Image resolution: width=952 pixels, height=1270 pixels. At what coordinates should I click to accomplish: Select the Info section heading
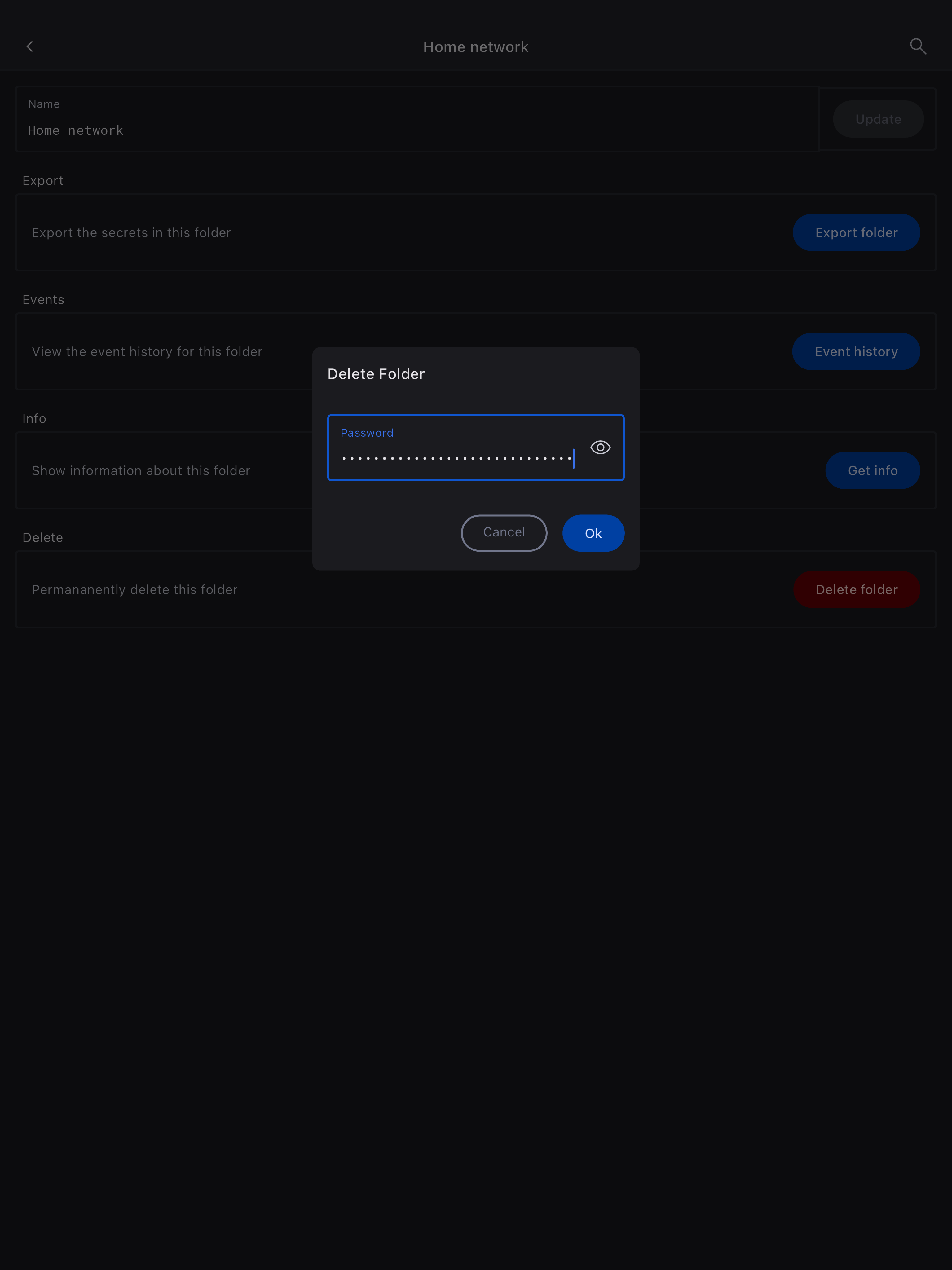pos(34,419)
